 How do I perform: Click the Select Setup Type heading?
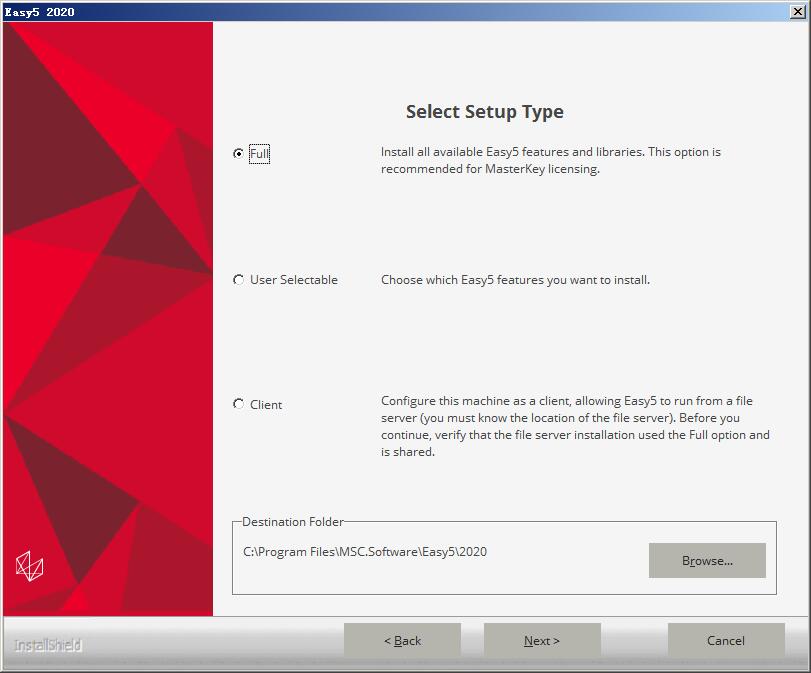pyautogui.click(x=485, y=112)
